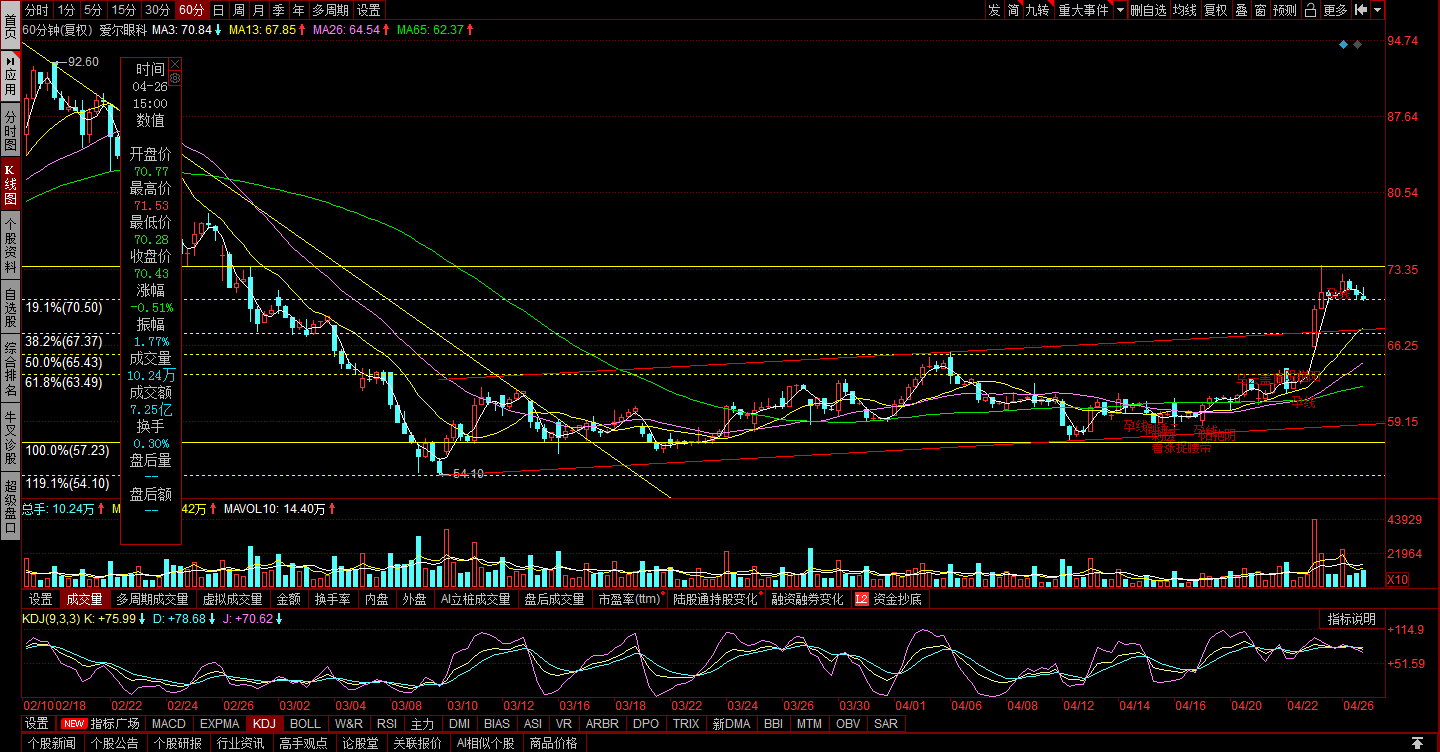Open AI相似个股 bottom tab
Viewport: 1440px width, 752px height.
tap(485, 743)
